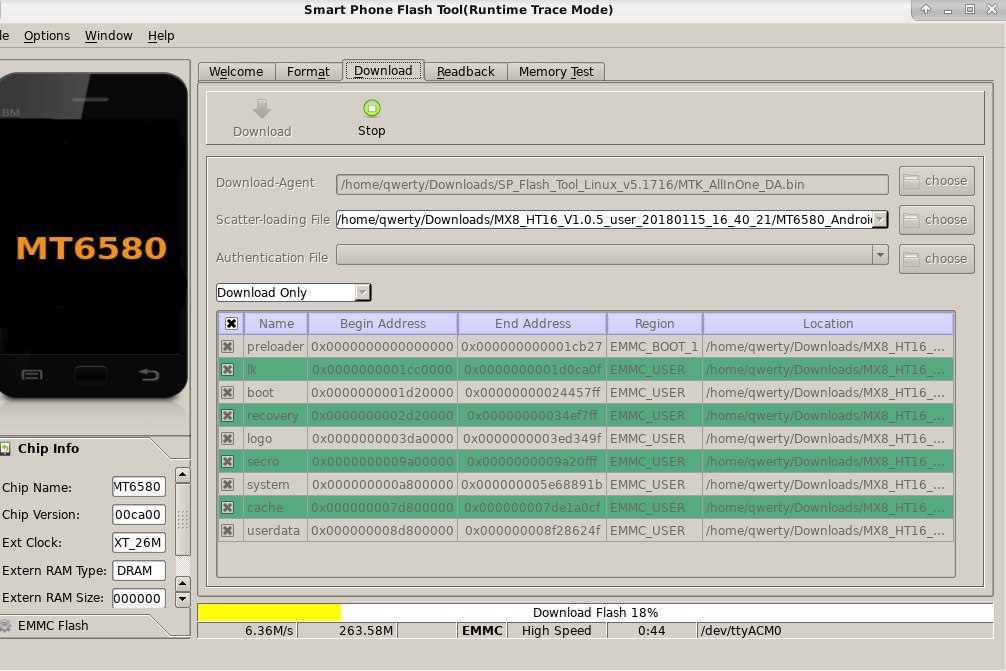Click the Chip Name MT6580 field
Screen dimensions: 1006x671
[139, 487]
